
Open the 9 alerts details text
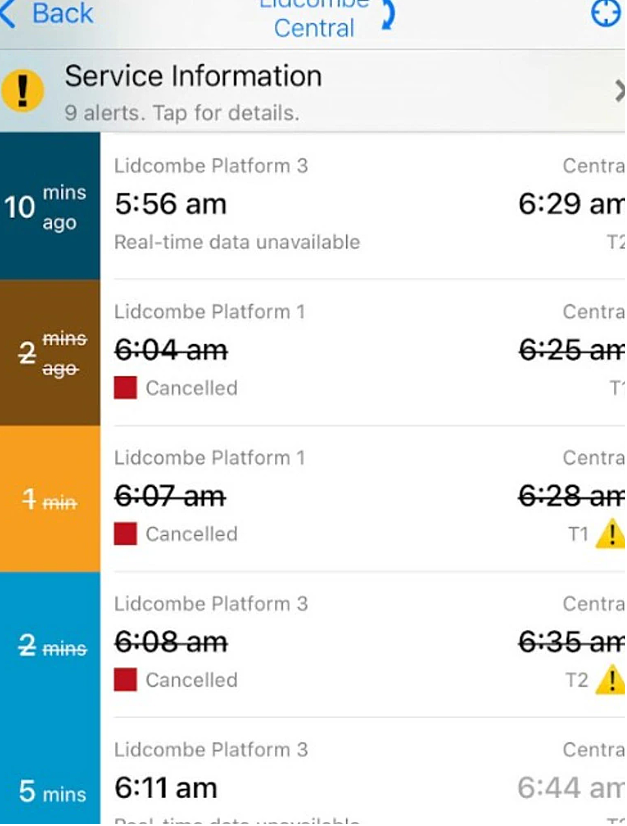[x=182, y=113]
